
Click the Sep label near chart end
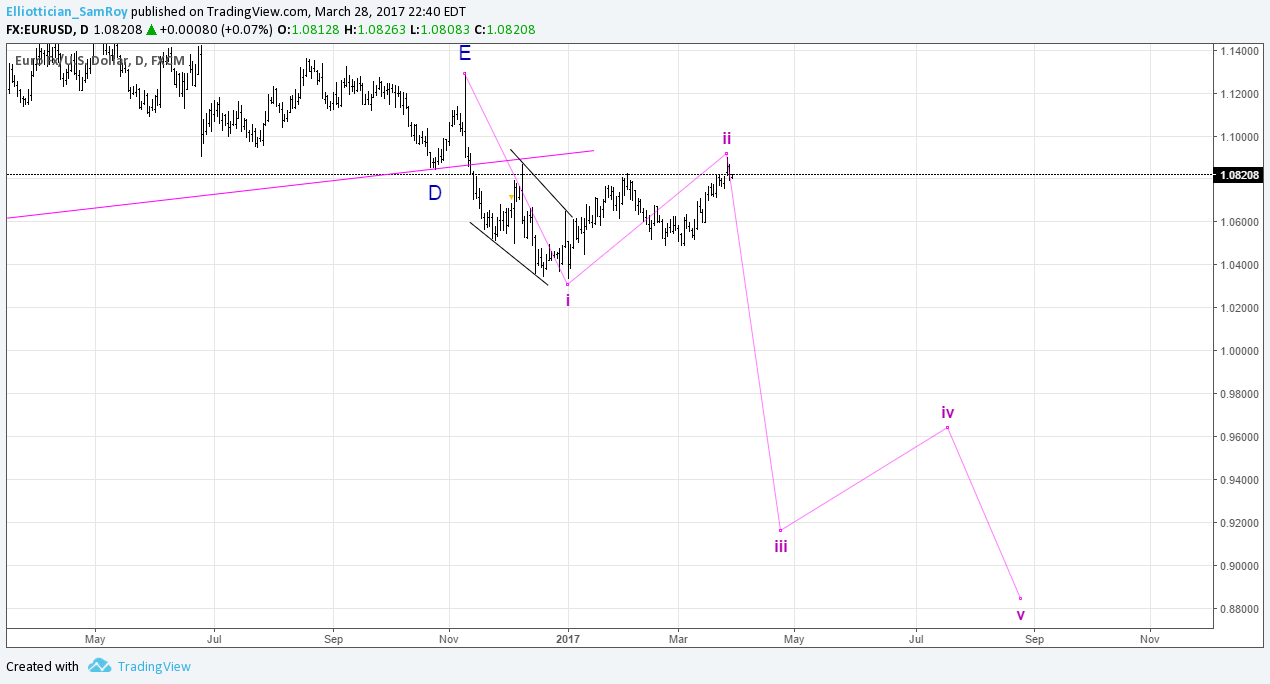tap(1034, 638)
